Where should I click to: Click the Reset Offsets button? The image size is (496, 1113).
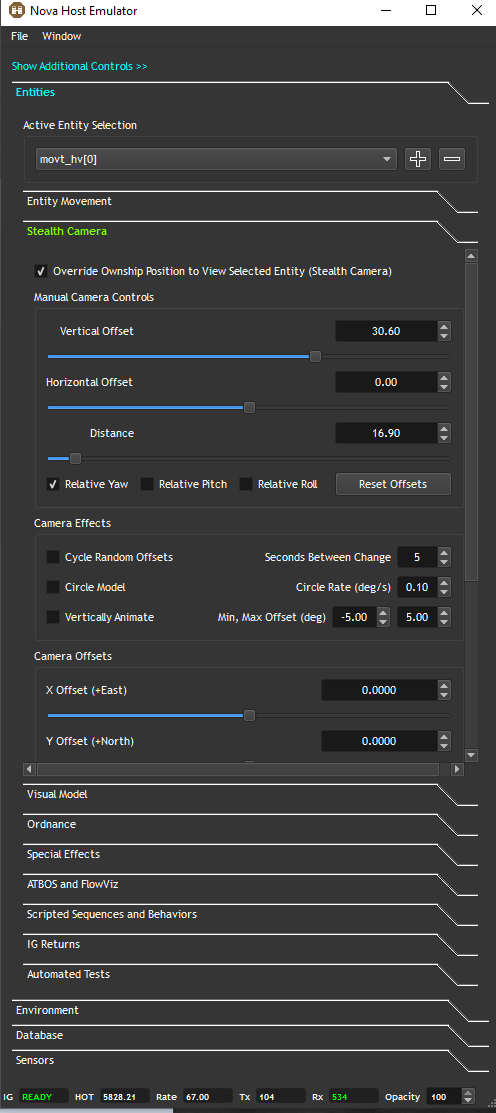[393, 484]
